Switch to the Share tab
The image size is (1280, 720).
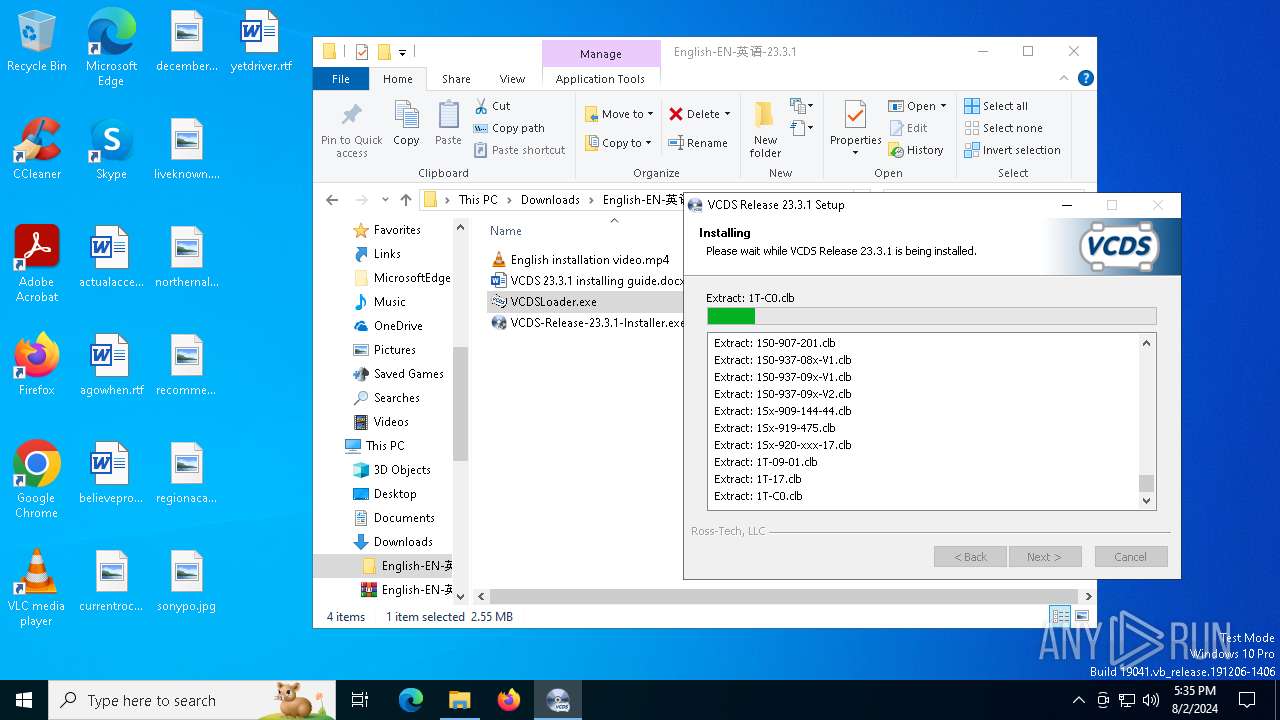pyautogui.click(x=456, y=79)
